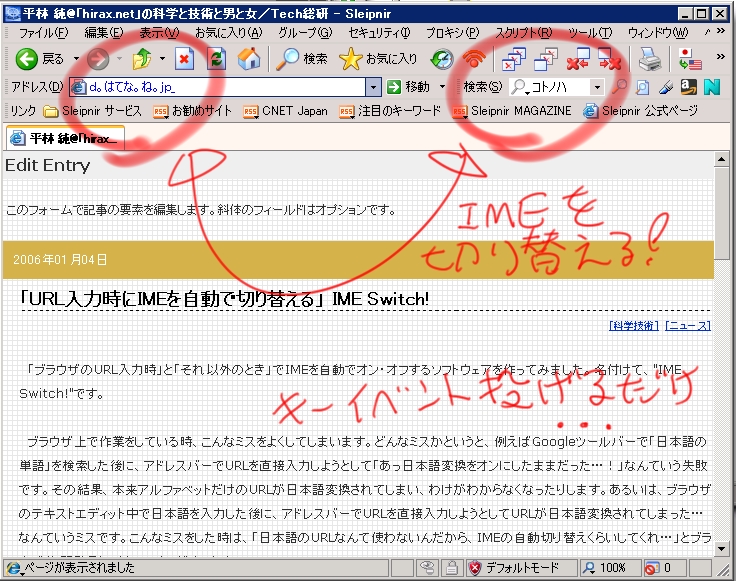Click the 移動 go button
This screenshot has width=736, height=581.
coord(410,87)
